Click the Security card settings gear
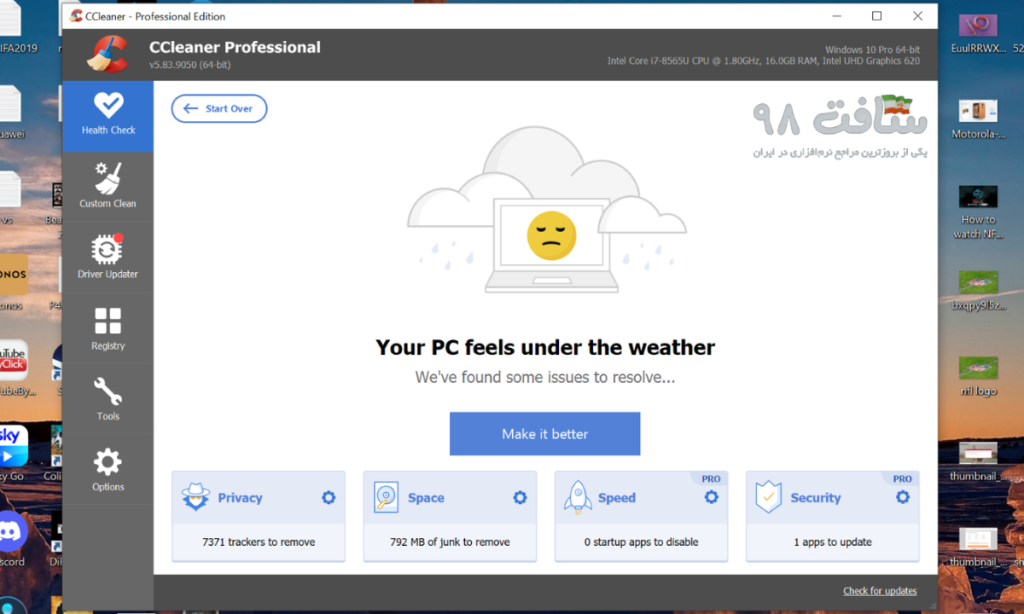Screen dimensions: 1024x614 coord(903,498)
